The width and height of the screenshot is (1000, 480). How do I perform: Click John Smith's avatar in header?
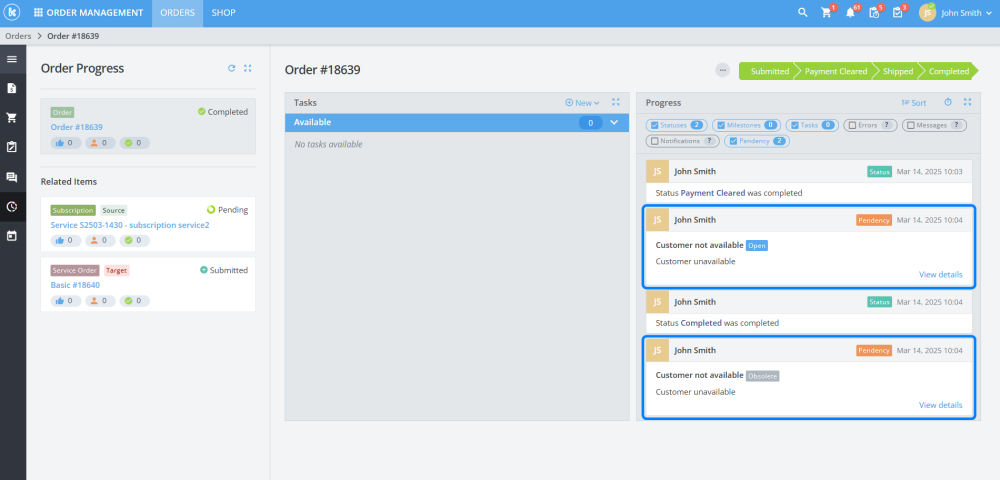tap(927, 12)
